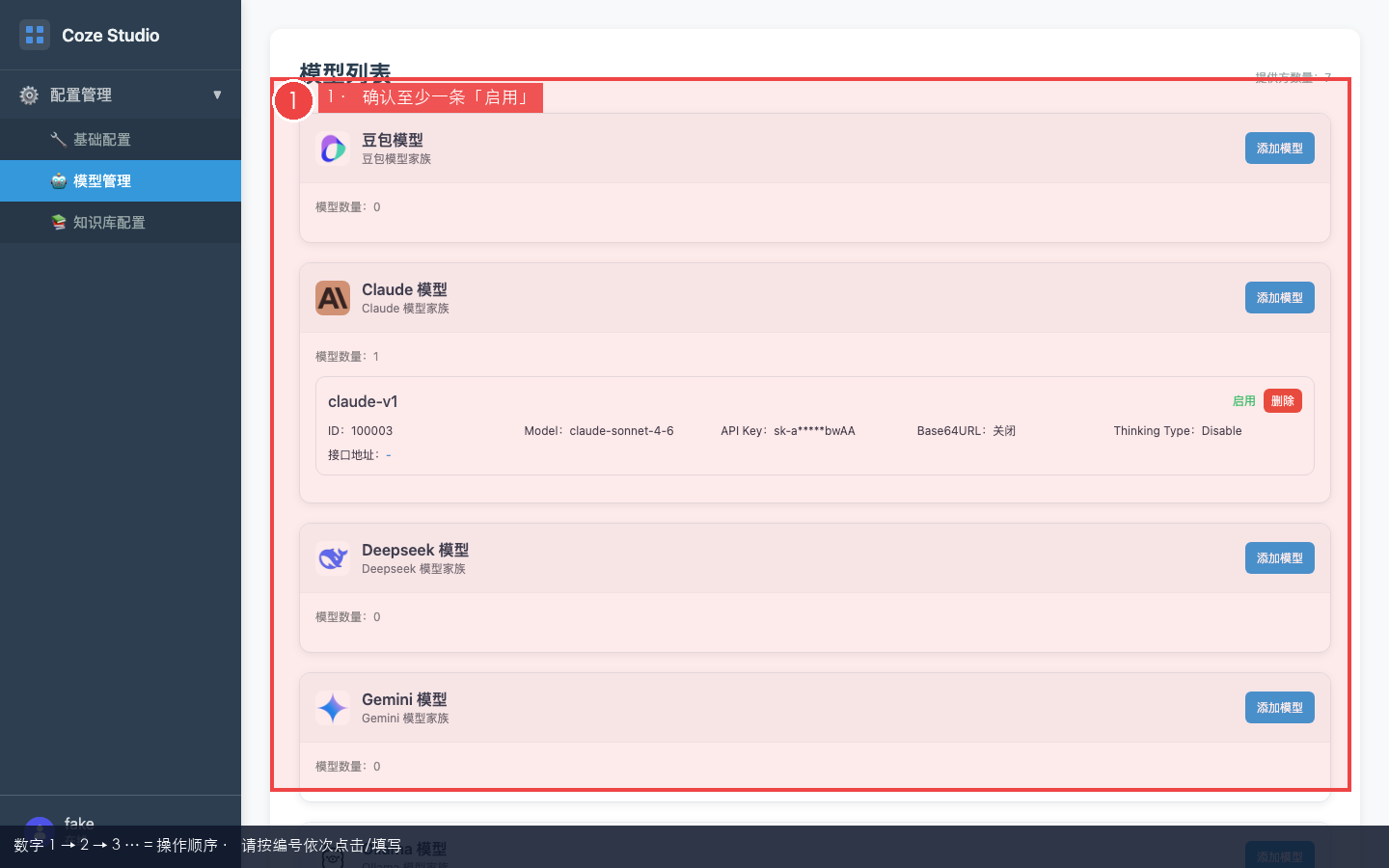Click the Claude 模型 logo icon

point(333,298)
